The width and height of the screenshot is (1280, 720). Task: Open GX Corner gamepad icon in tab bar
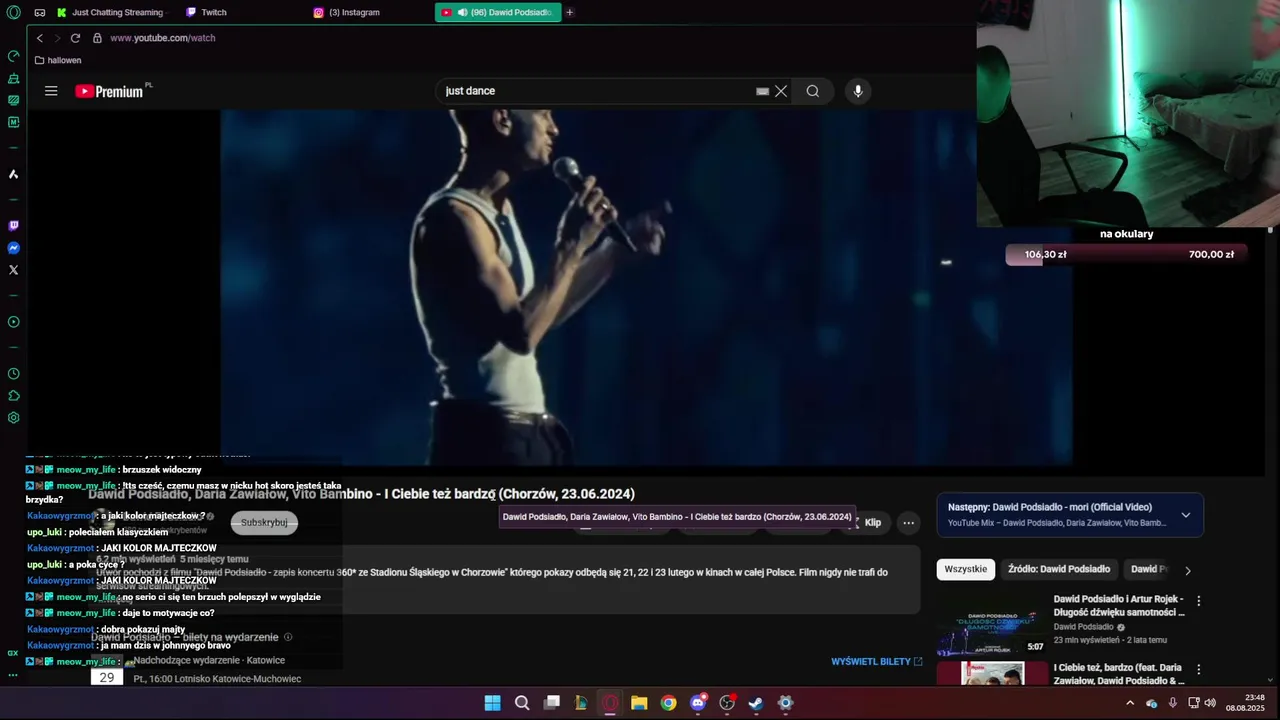pos(39,12)
